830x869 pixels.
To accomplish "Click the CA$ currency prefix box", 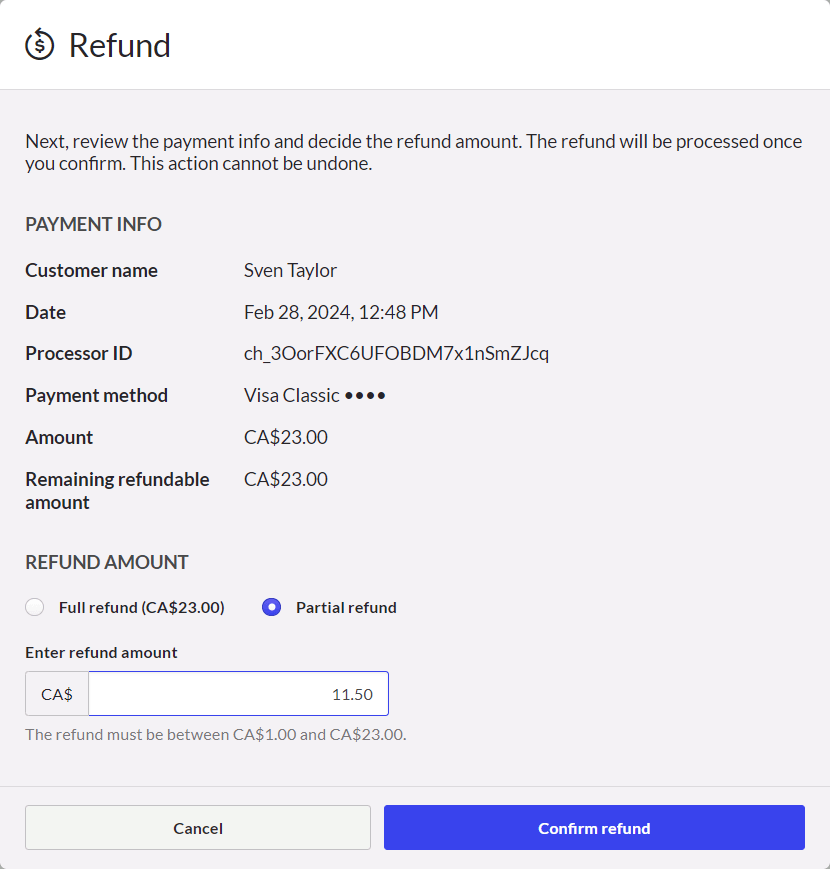I will [55, 693].
